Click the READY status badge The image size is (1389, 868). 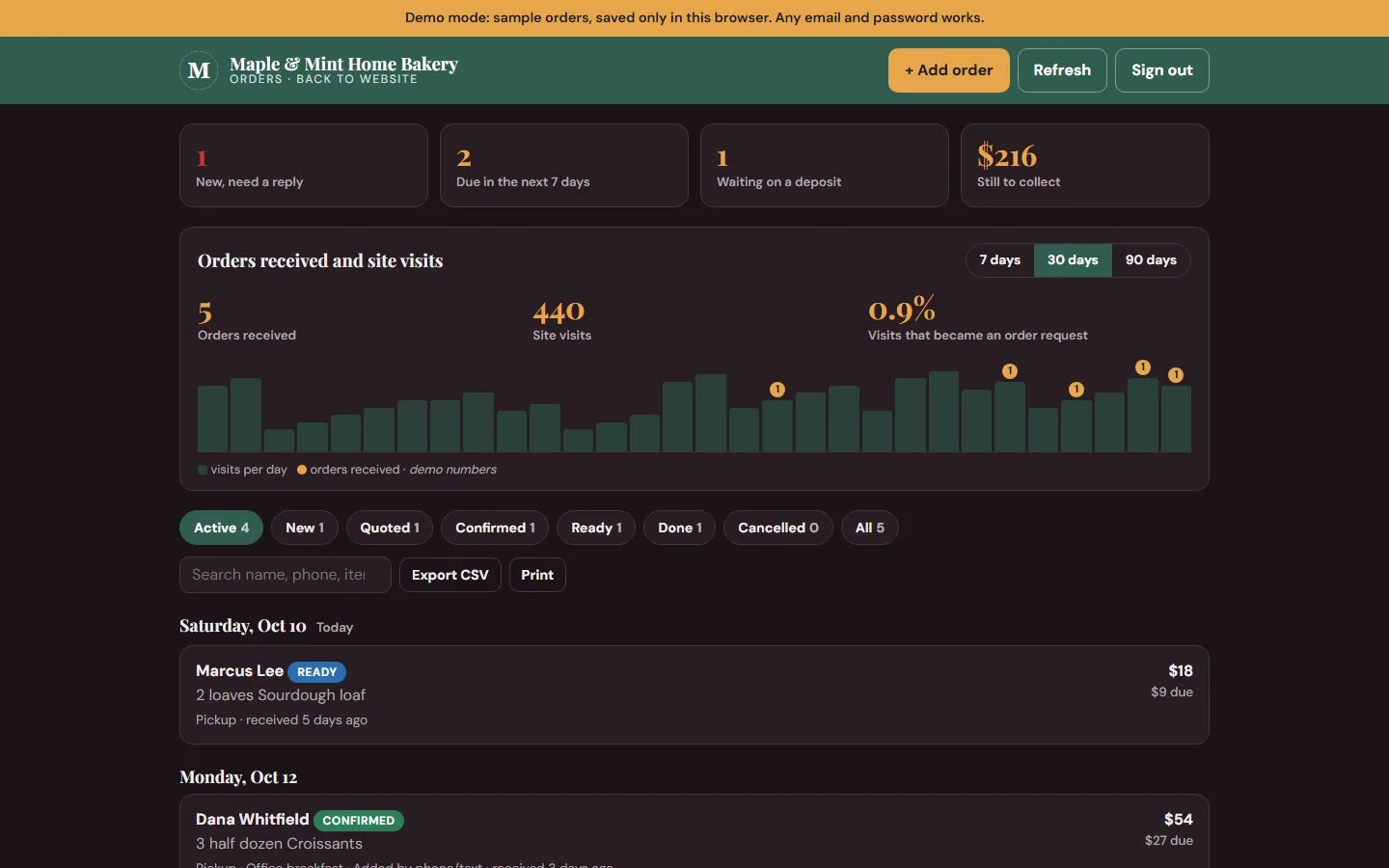tap(317, 671)
